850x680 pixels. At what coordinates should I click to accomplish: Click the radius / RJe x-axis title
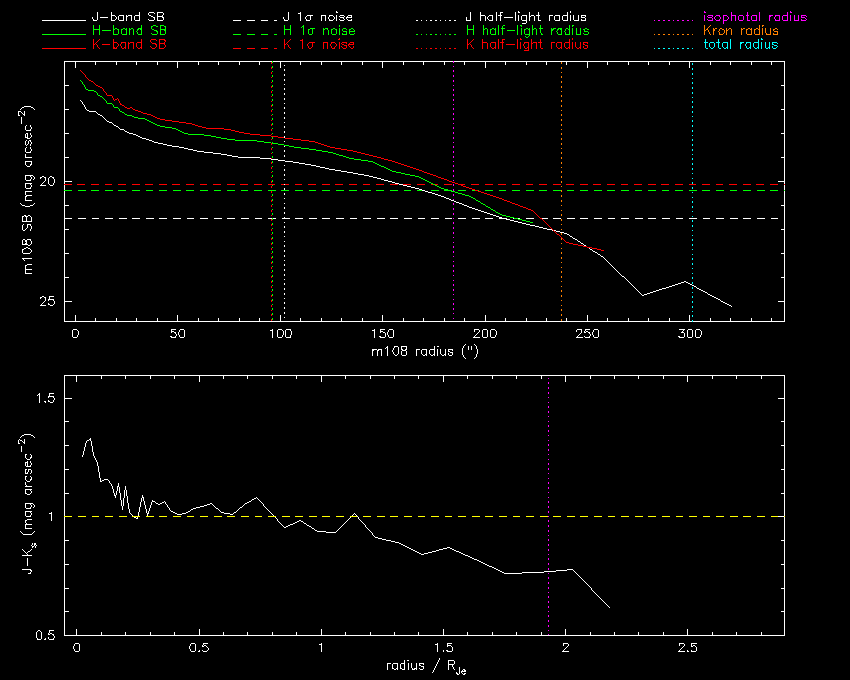(x=424, y=665)
